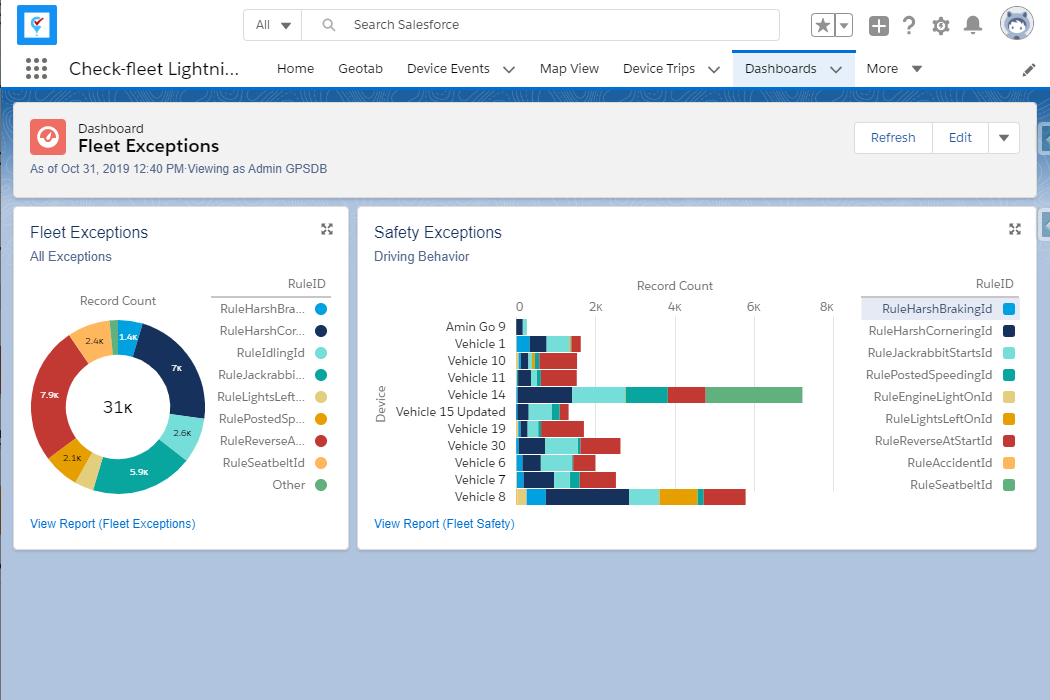
Task: Open Setup gear icon
Action: click(940, 26)
